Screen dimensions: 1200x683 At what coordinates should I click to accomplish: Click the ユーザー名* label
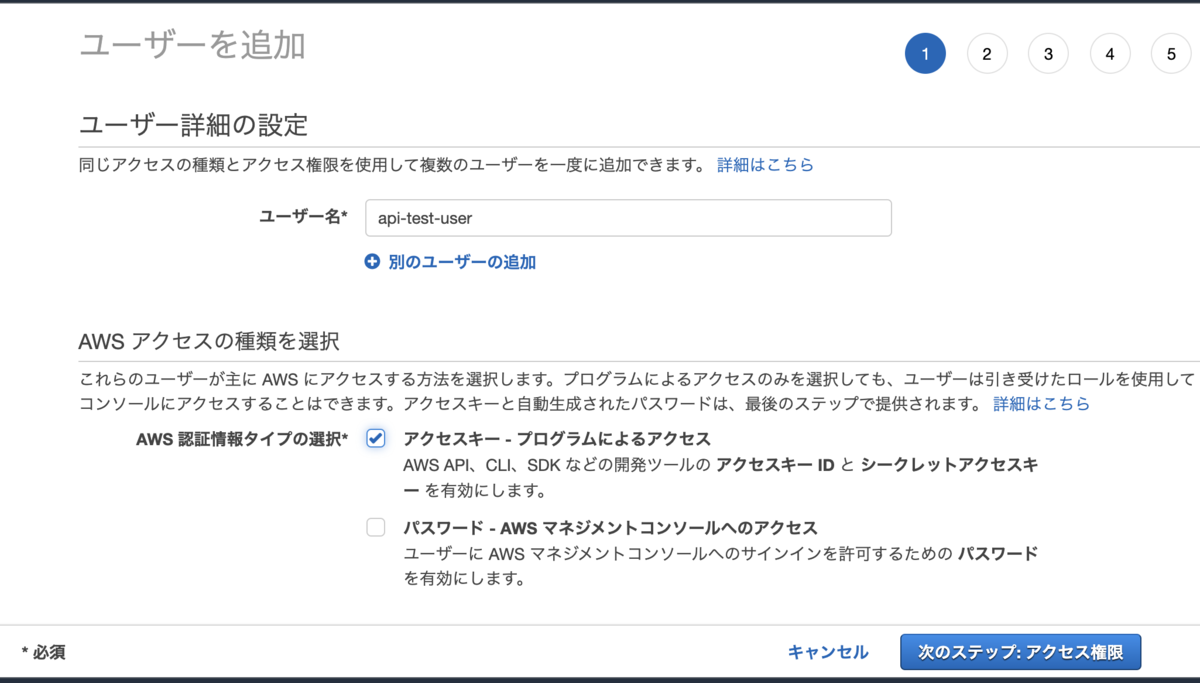click(x=303, y=217)
